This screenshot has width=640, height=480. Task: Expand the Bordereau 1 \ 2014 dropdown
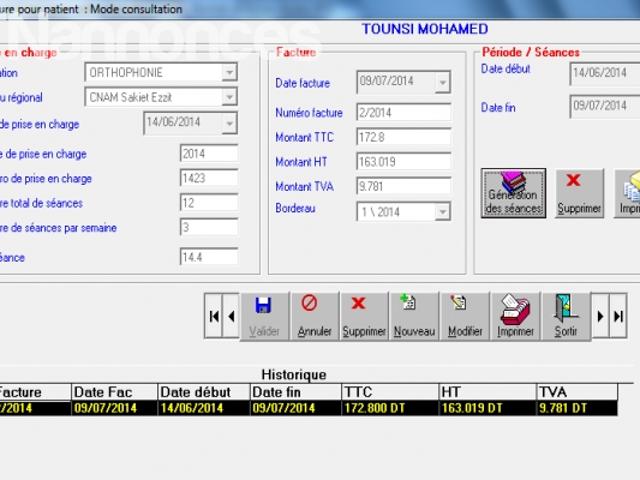442,211
